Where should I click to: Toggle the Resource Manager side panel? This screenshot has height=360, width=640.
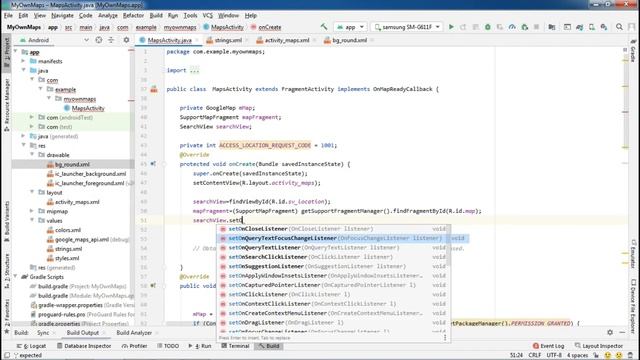[x=7, y=104]
